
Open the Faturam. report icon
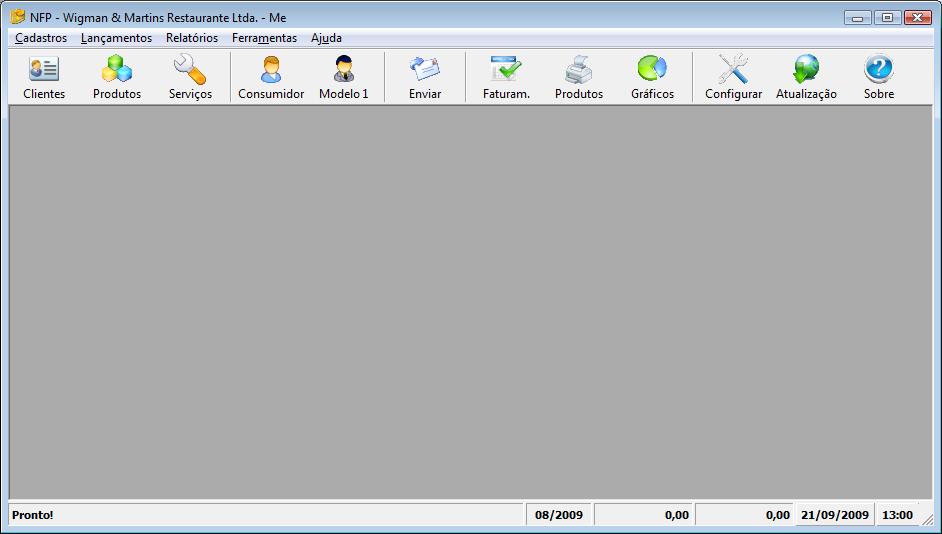point(506,69)
